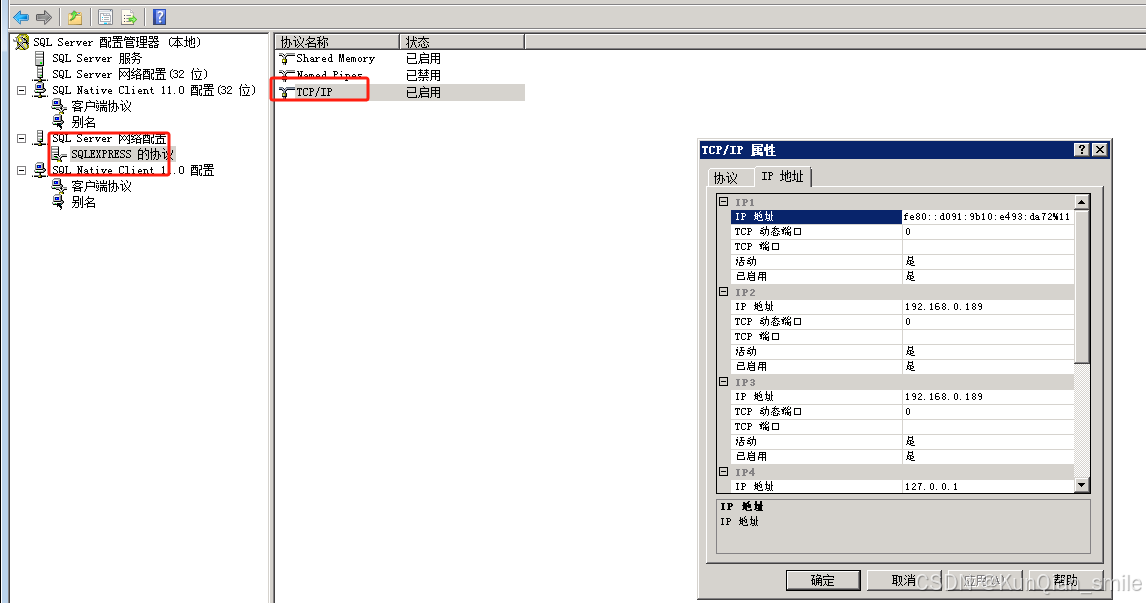Click the 协议名称 column header
Image resolution: width=1146 pixels, height=603 pixels.
[x=338, y=42]
